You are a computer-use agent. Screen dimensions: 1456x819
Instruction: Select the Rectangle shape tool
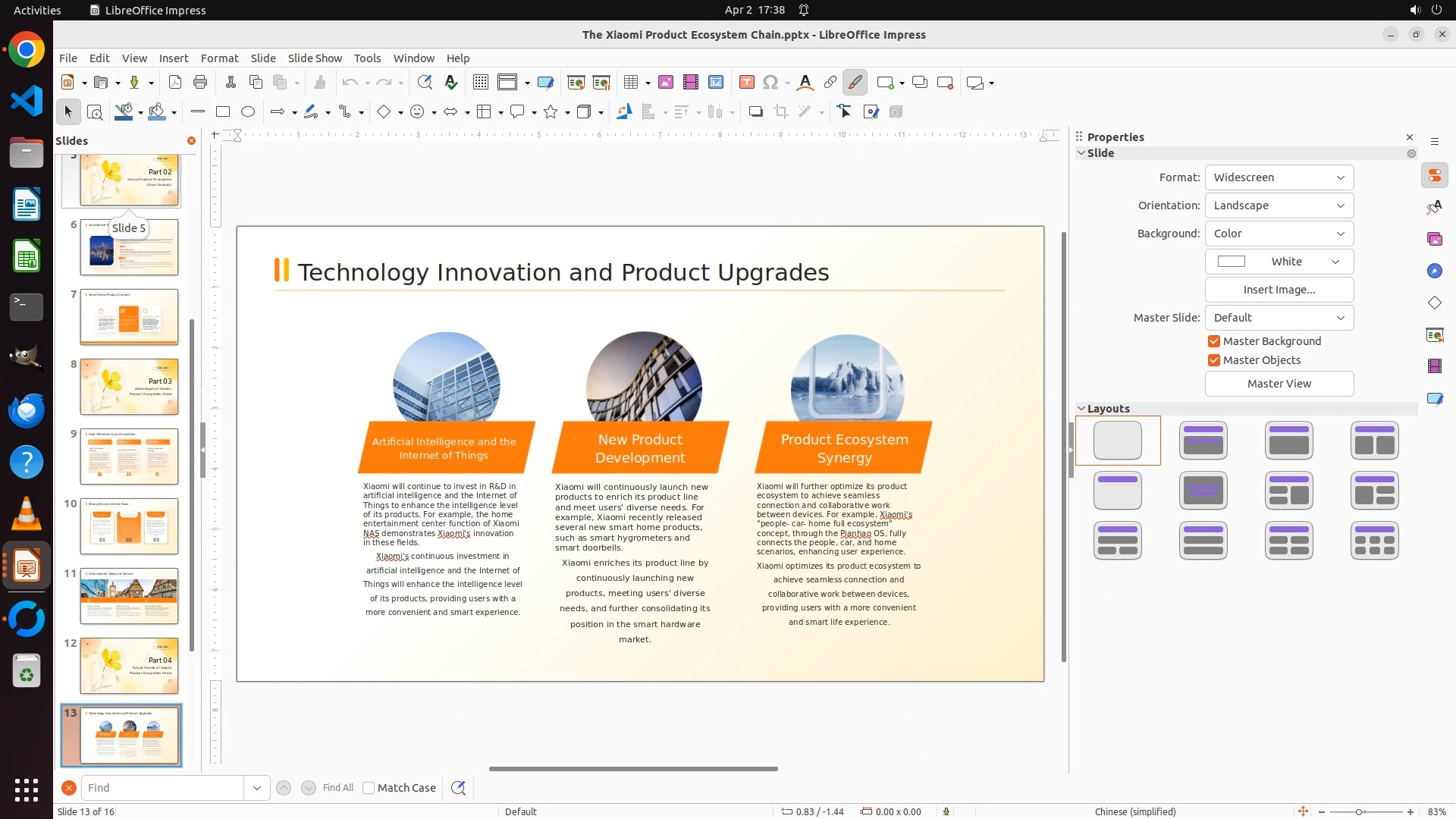[223, 112]
